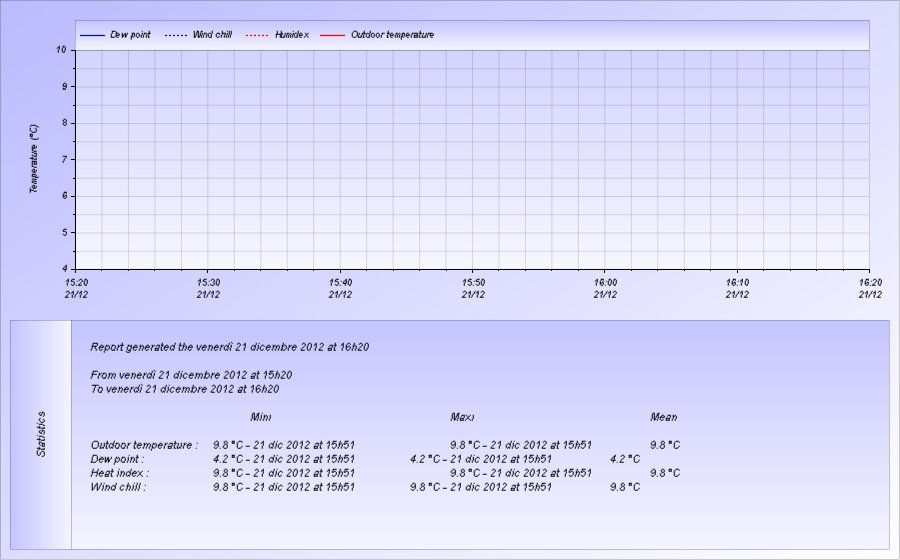Click the 16:10 21/12 time axis label
Viewport: 900px width, 560px height.
click(737, 289)
